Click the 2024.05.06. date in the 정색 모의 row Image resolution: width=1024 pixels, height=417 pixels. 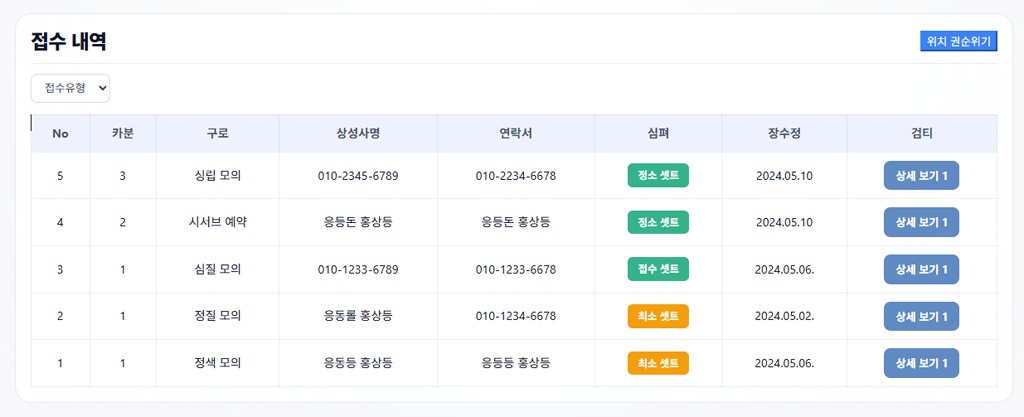pyautogui.click(x=784, y=363)
